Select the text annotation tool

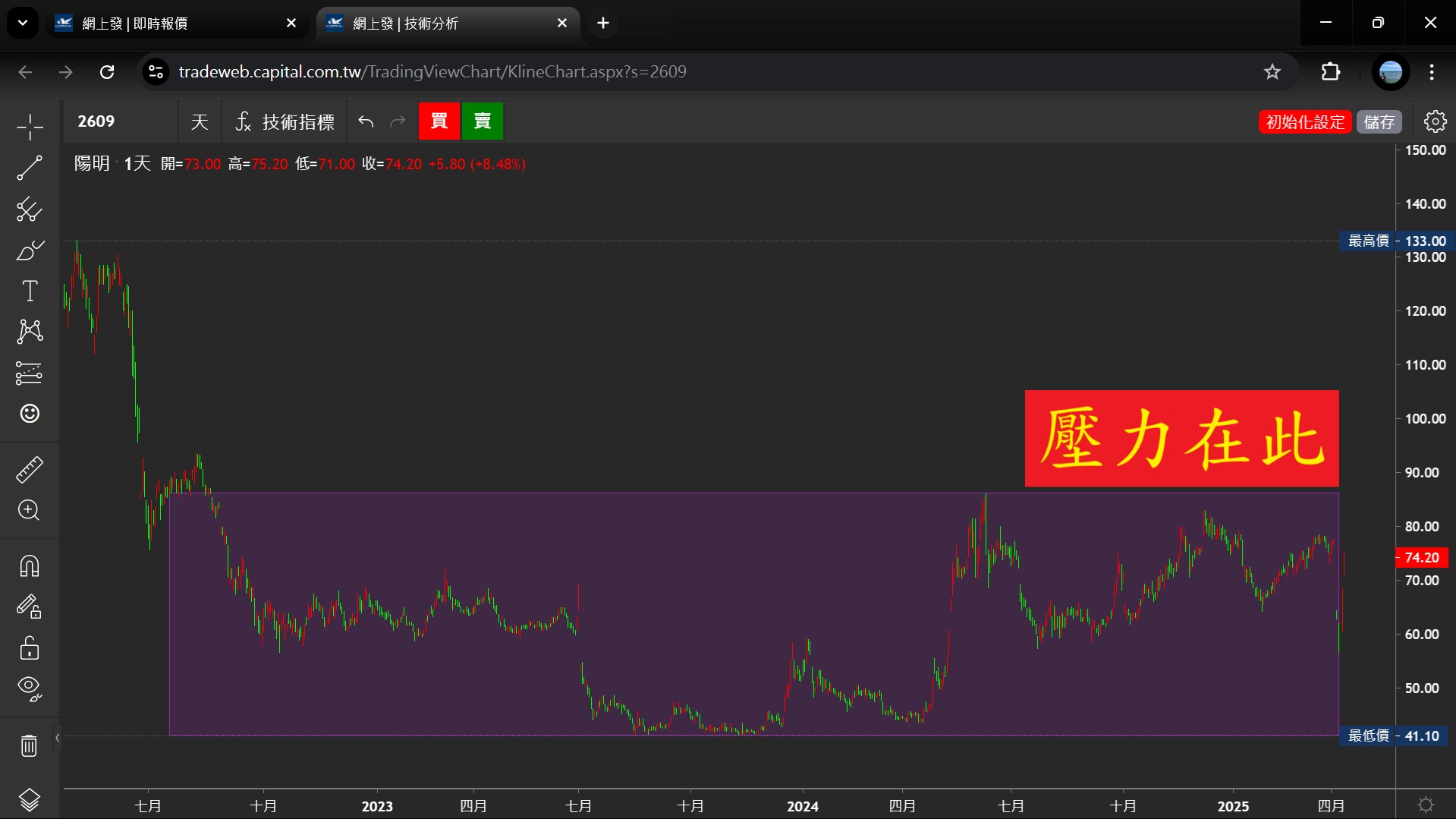coord(30,291)
